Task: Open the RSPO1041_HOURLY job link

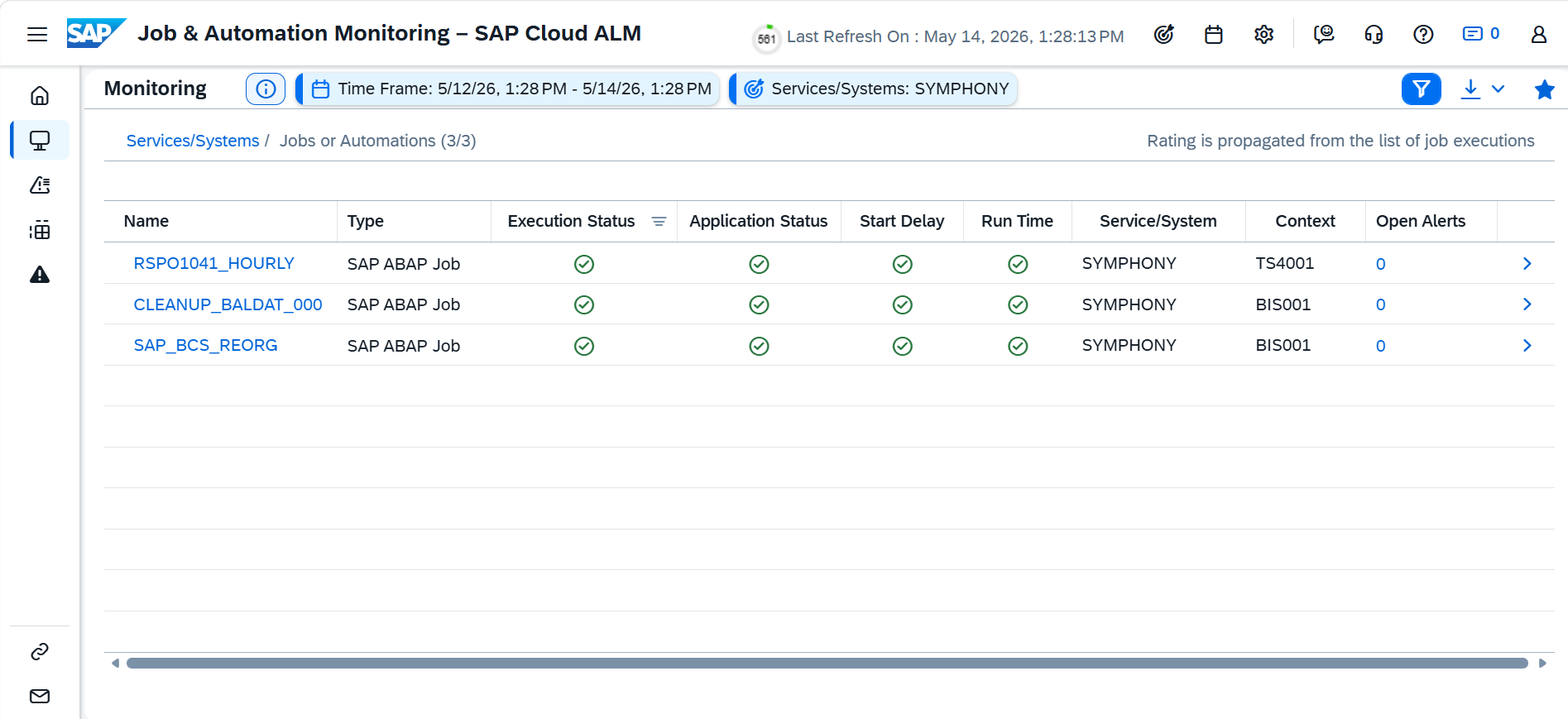Action: (x=213, y=263)
